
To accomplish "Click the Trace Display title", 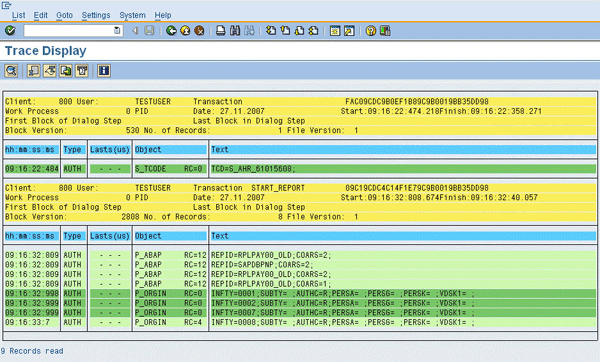I will pyautogui.click(x=46, y=51).
